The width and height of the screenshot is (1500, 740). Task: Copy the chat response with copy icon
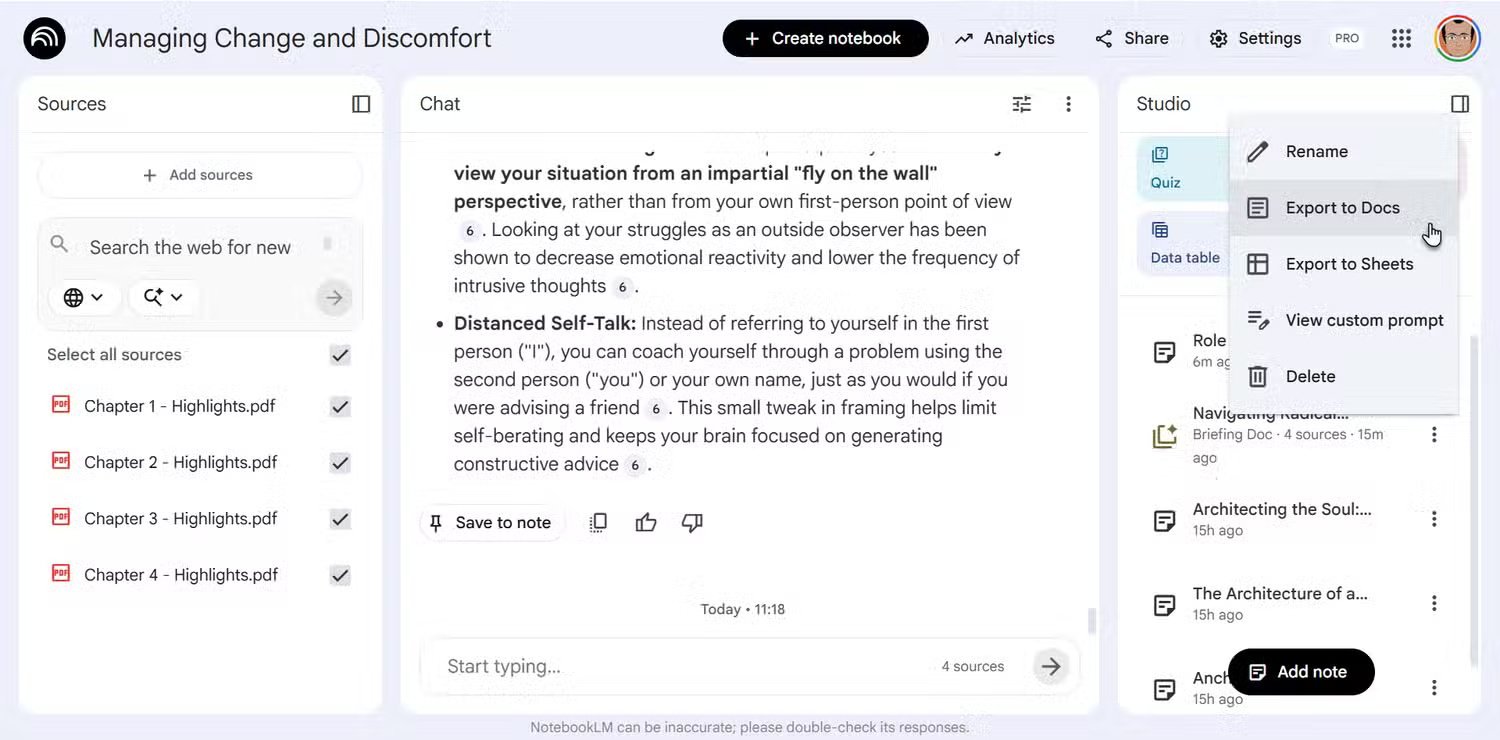(x=598, y=522)
